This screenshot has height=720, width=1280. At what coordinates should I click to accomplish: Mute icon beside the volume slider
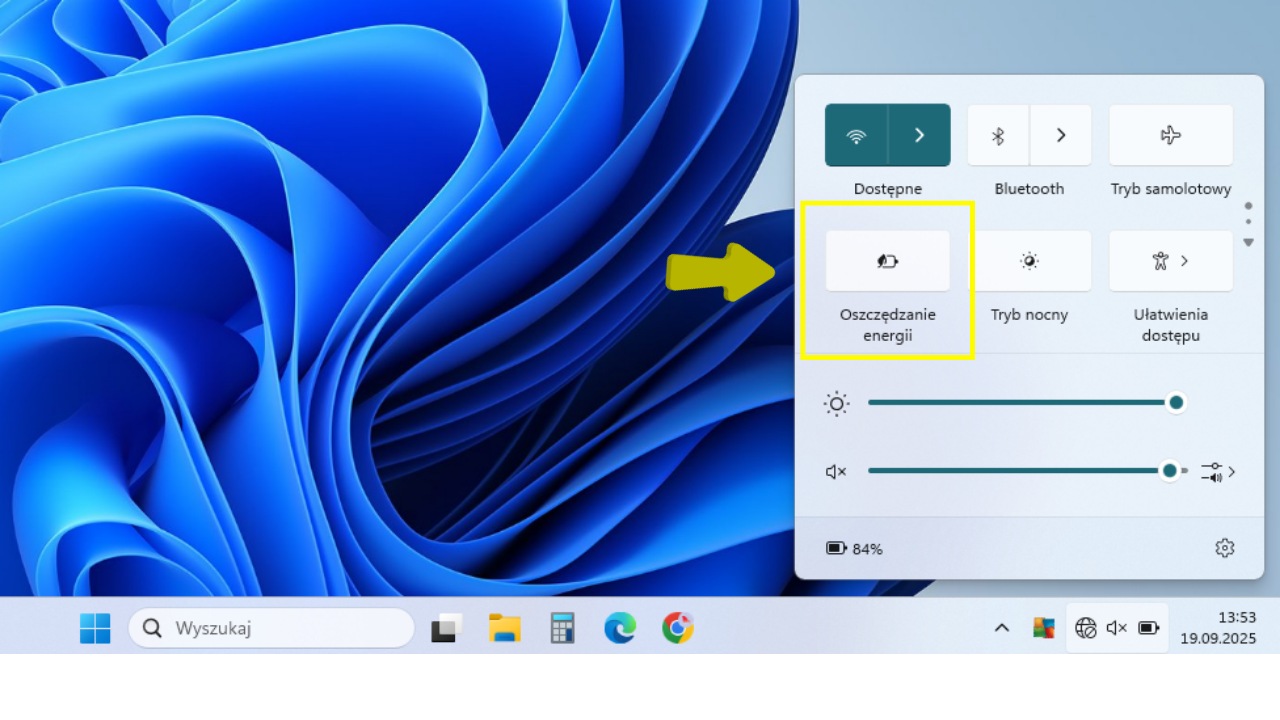coord(836,471)
